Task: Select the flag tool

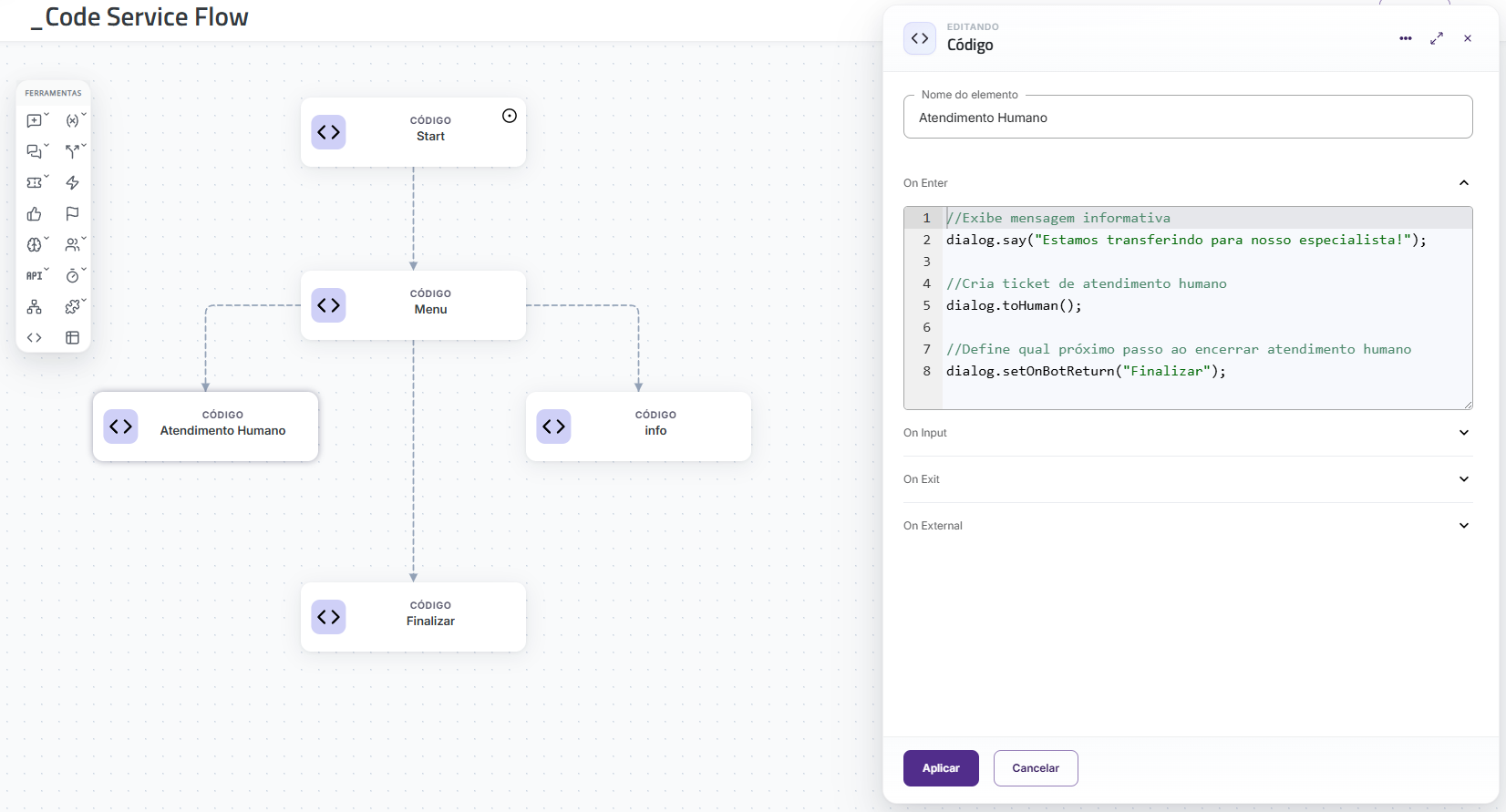Action: (x=73, y=213)
